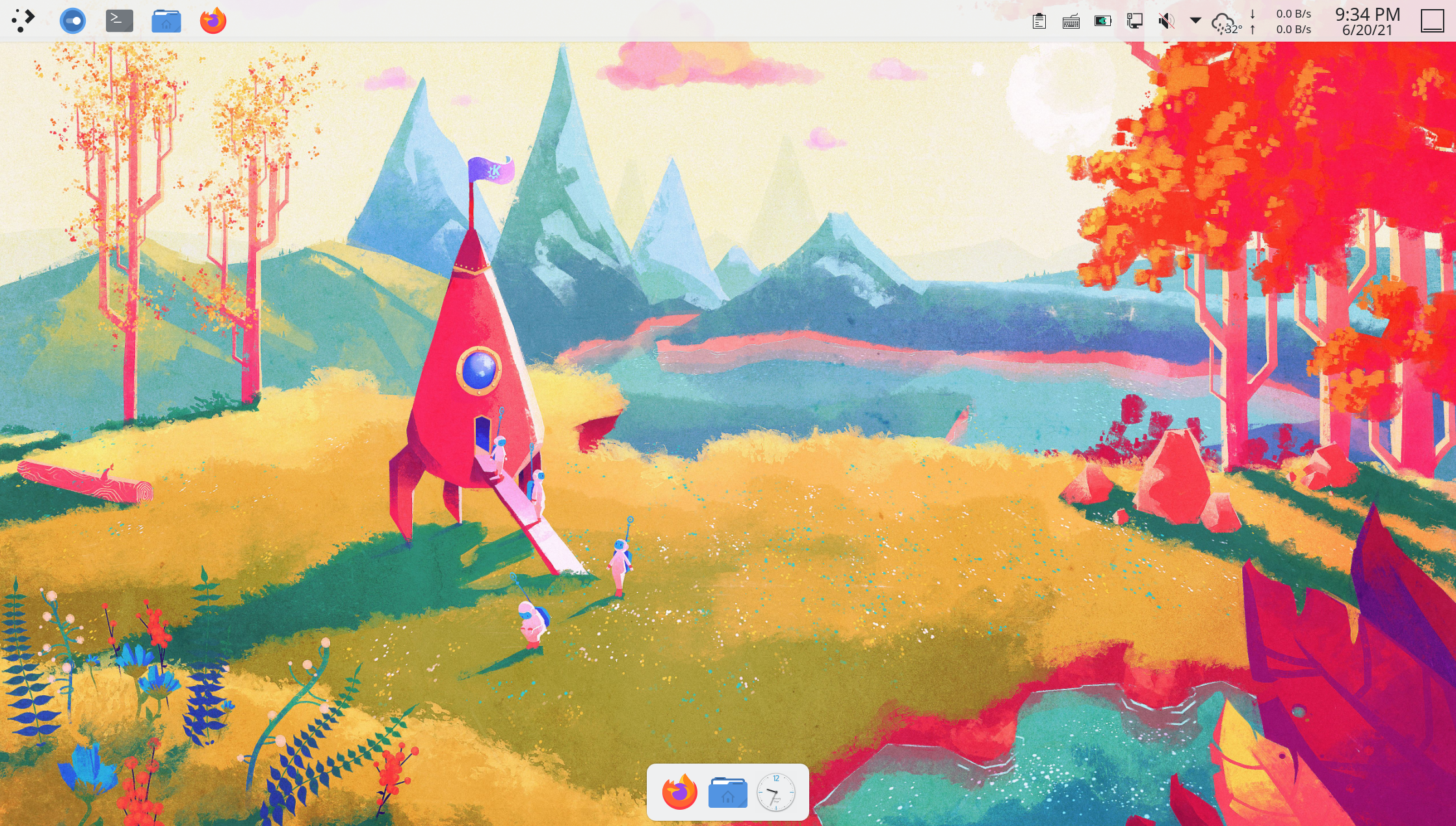Click the virtual keyboard tray icon

(1071, 21)
